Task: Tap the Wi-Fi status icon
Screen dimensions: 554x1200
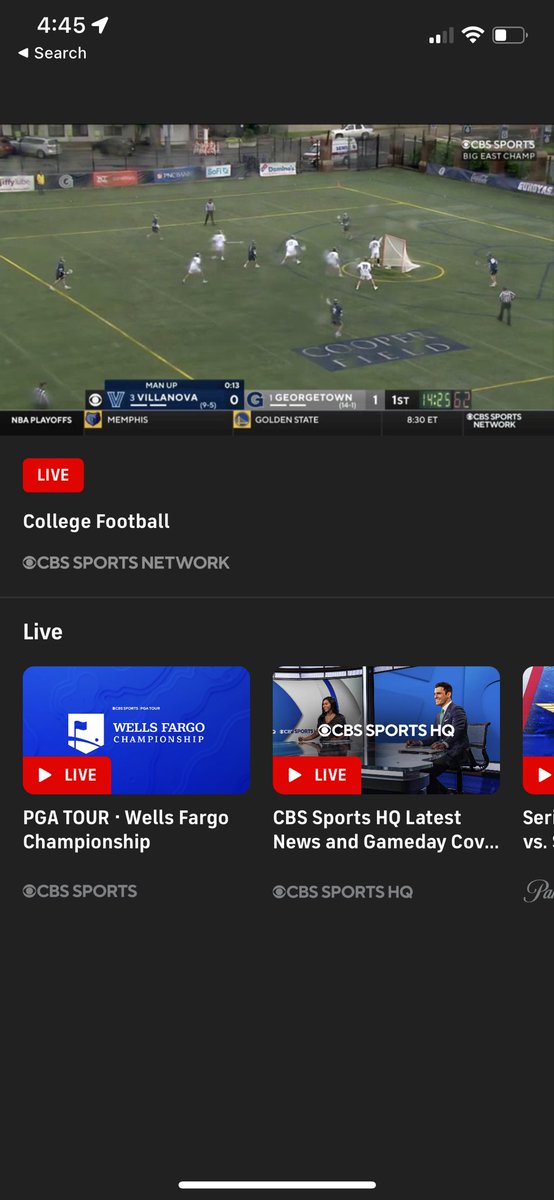Action: 472,36
